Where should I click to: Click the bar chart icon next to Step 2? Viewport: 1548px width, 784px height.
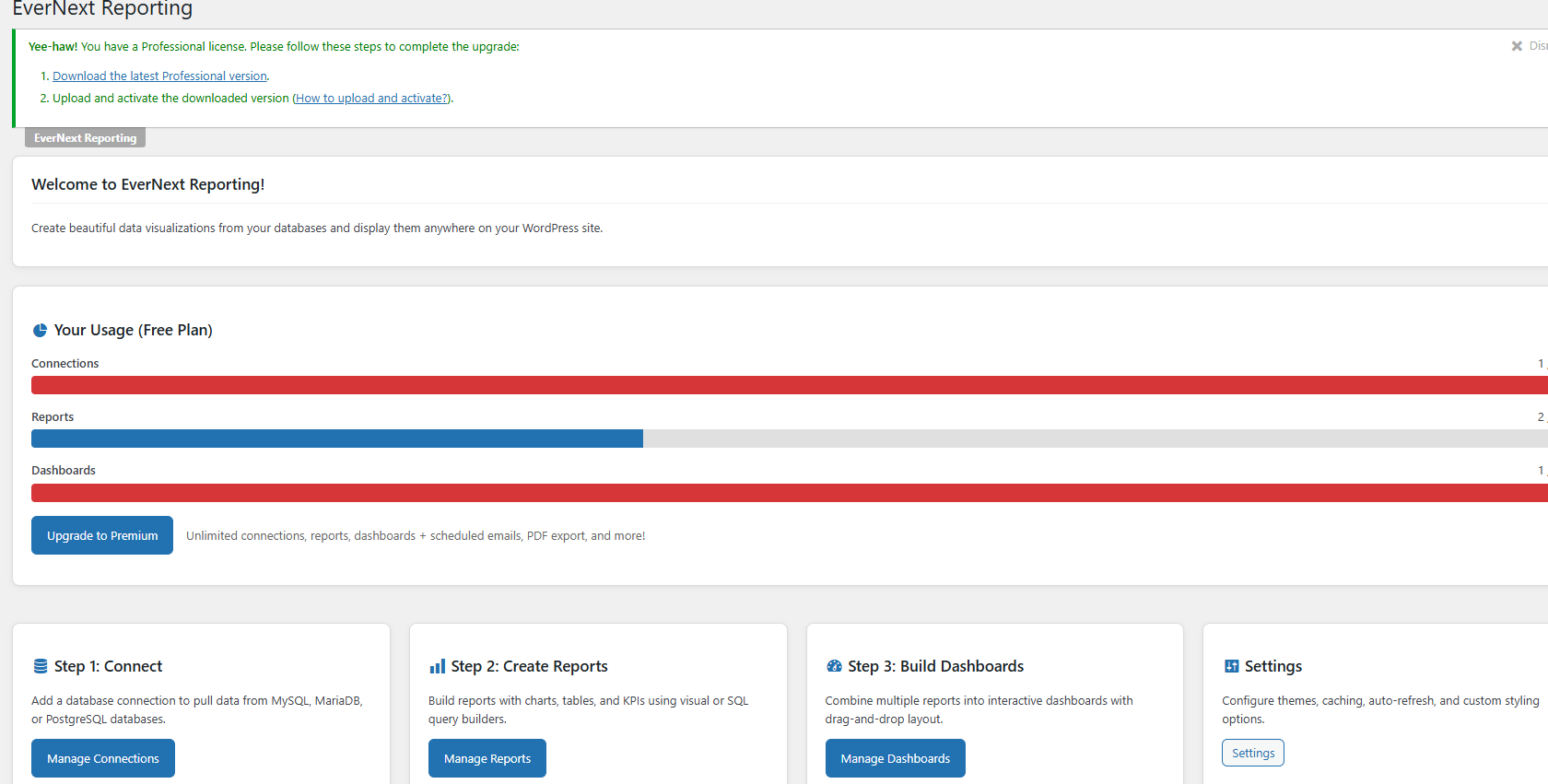tap(438, 666)
